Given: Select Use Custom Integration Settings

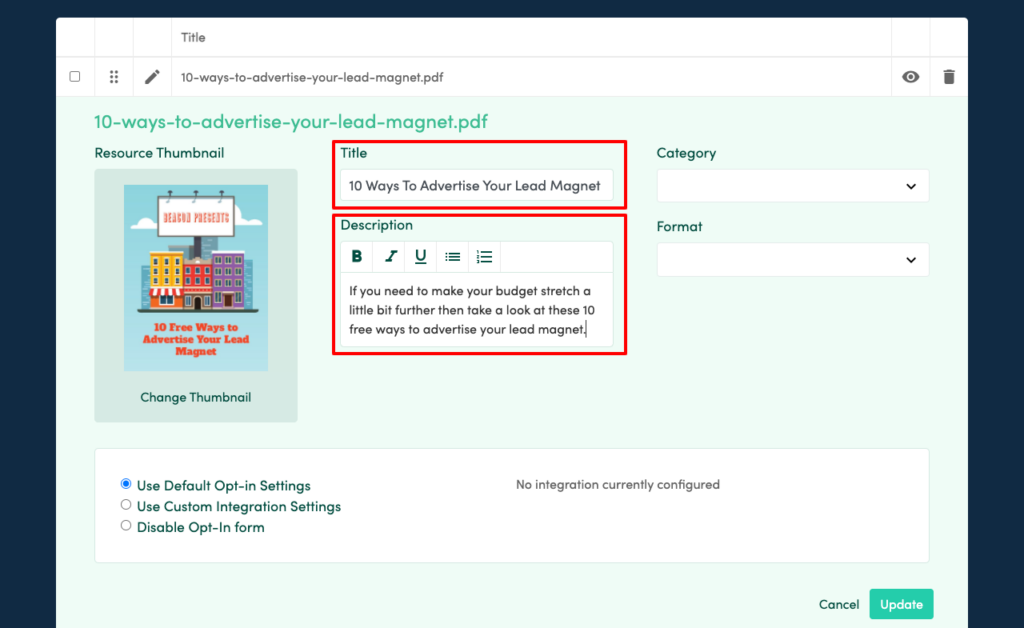Looking at the screenshot, I should pyautogui.click(x=126, y=505).
